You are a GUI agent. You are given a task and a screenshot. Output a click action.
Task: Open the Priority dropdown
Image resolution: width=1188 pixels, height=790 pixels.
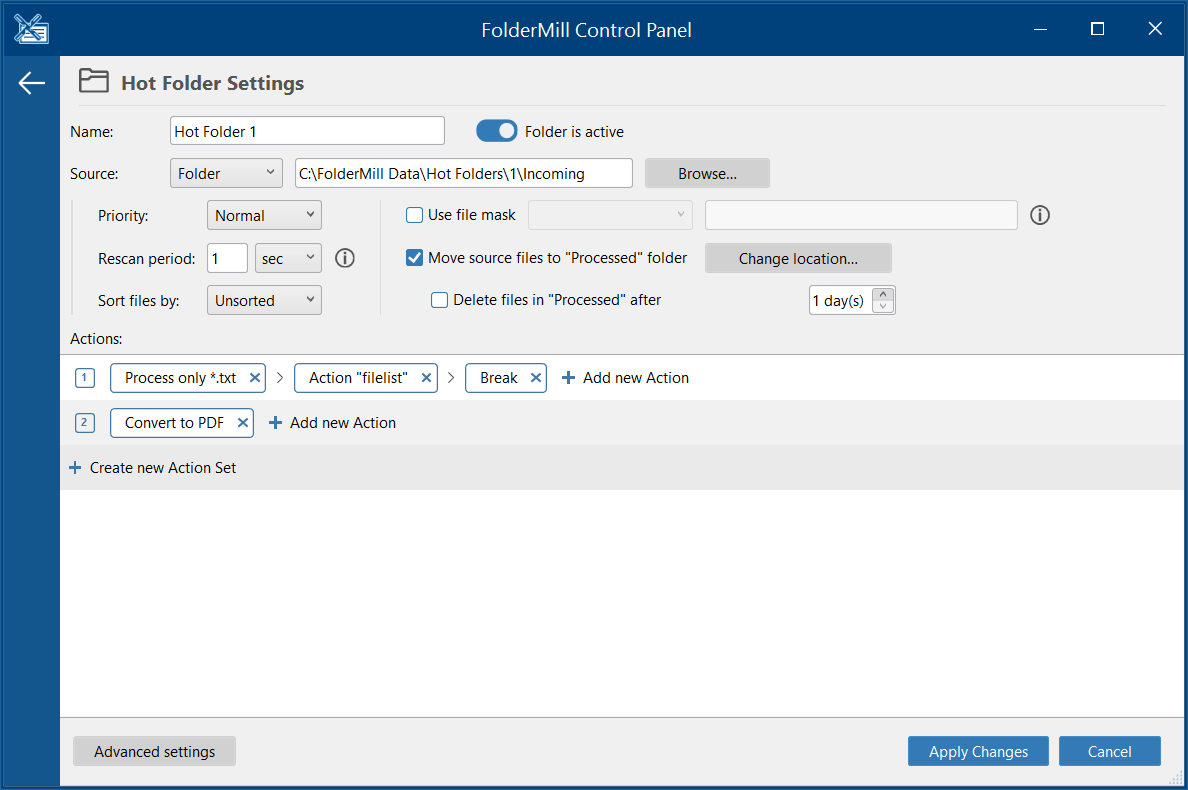coord(264,214)
